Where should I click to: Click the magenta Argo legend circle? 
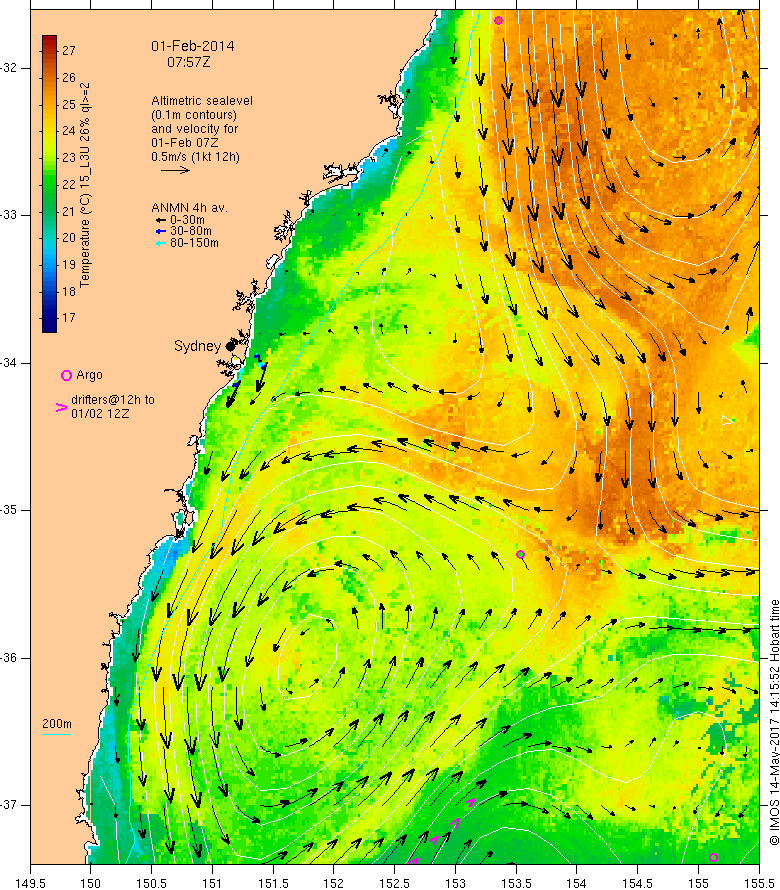point(66,375)
